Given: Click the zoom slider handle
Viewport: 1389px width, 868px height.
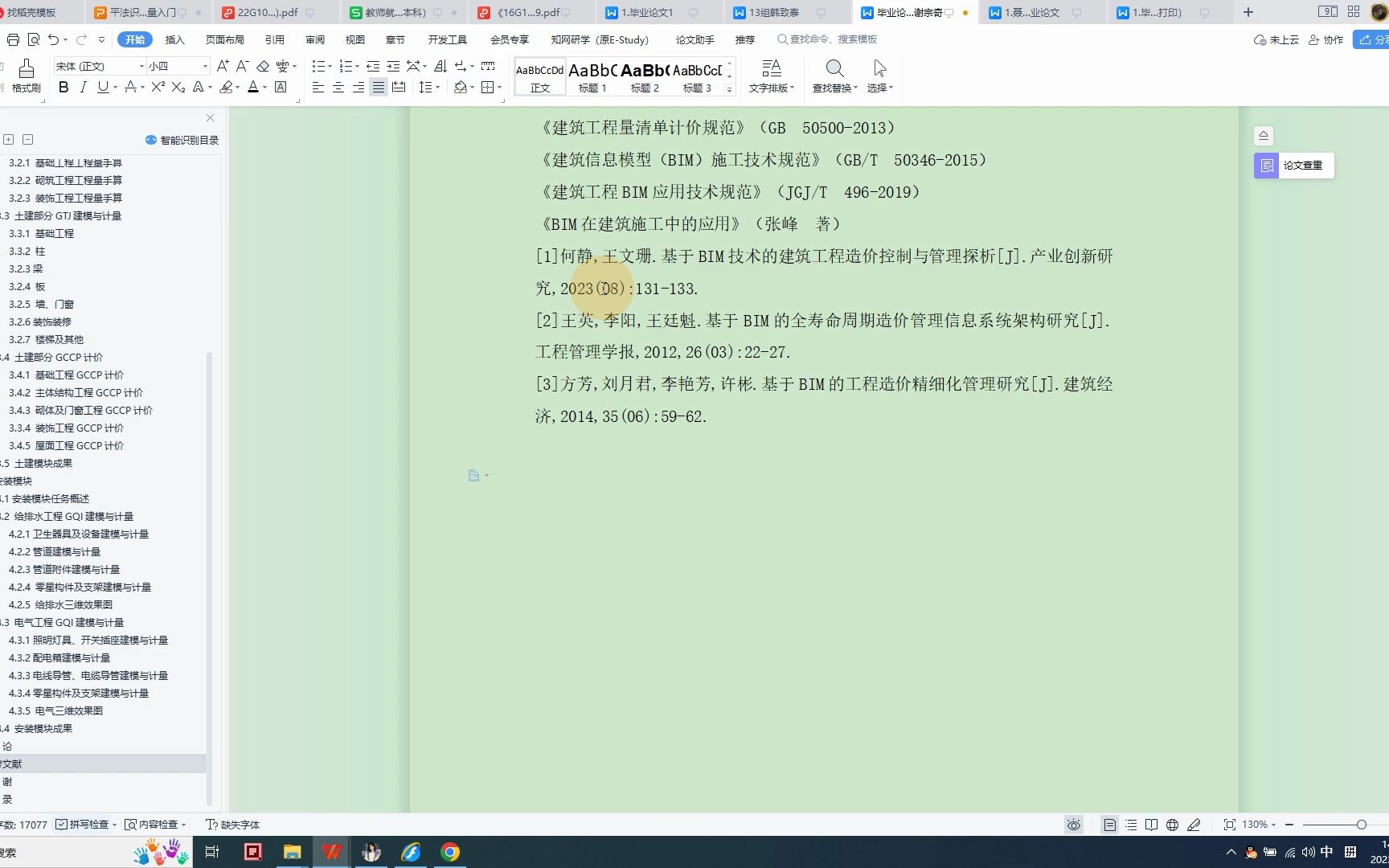Looking at the screenshot, I should coord(1361,825).
